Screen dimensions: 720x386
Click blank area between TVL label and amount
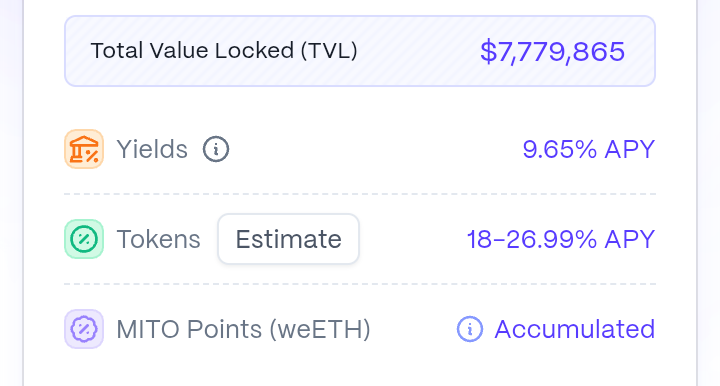(419, 51)
